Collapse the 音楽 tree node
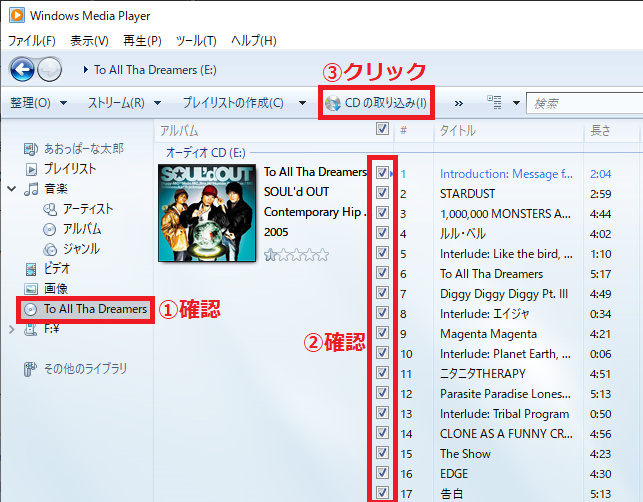This screenshot has width=643, height=502. point(12,189)
